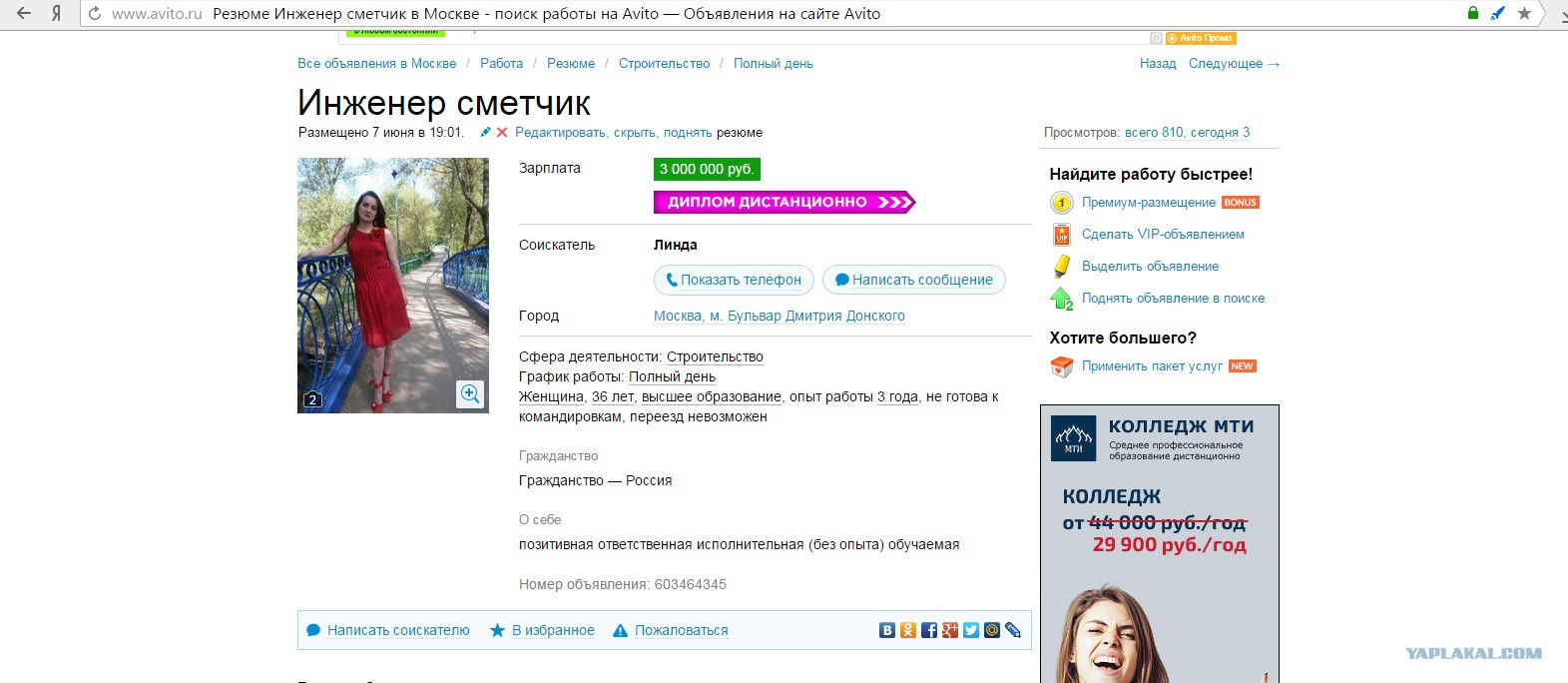1568x683 pixels.
Task: Click the "3 года" experience link
Action: tap(897, 396)
